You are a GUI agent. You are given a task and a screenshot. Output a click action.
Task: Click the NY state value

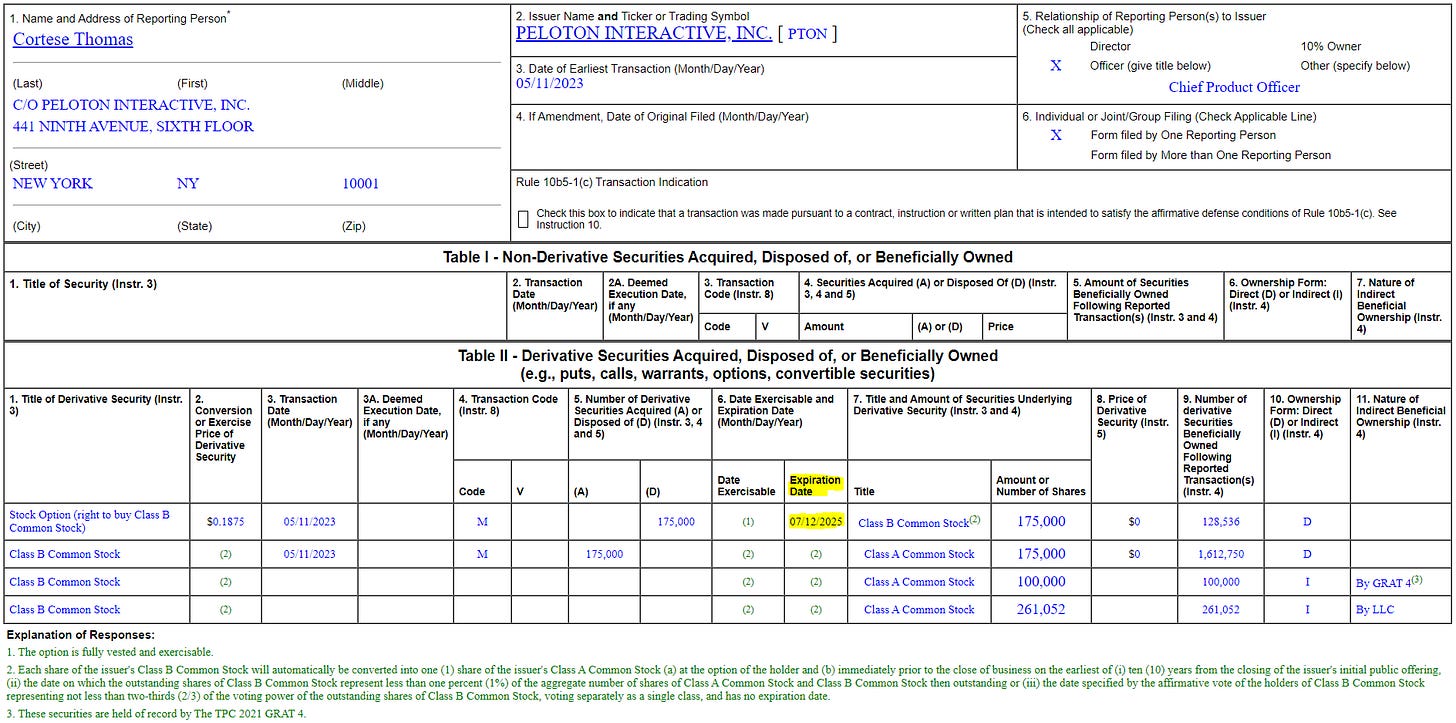point(188,183)
